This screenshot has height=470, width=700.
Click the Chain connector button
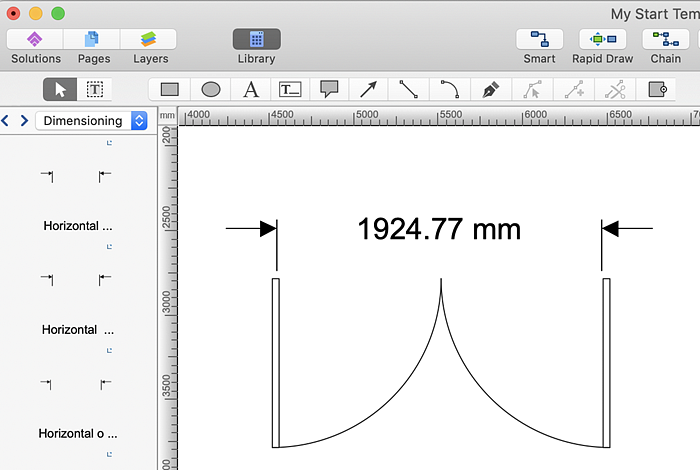click(665, 40)
